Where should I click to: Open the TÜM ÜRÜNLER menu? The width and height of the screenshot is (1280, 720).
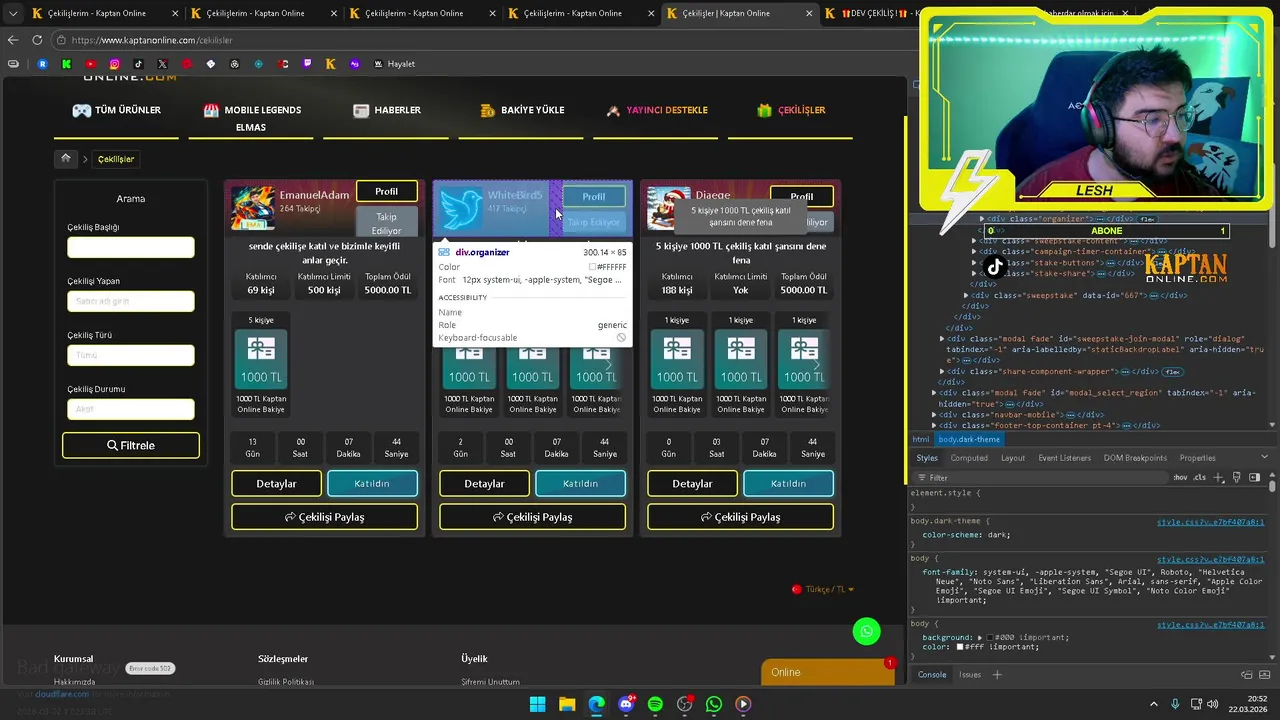pos(116,110)
